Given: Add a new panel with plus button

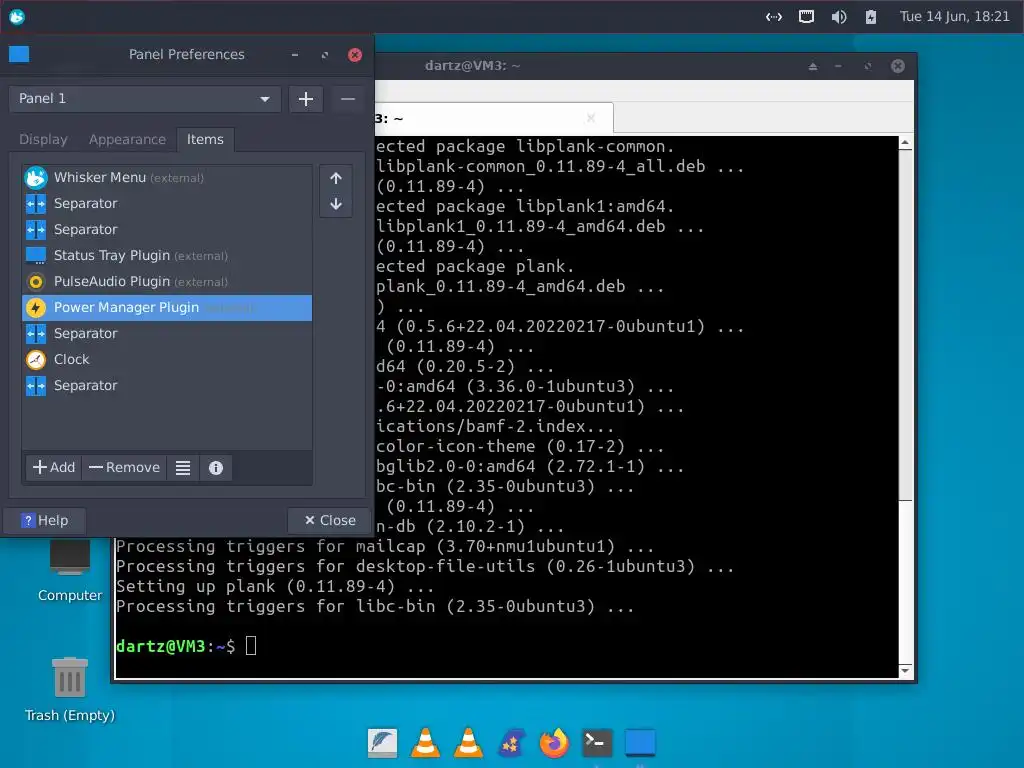Looking at the screenshot, I should [306, 99].
